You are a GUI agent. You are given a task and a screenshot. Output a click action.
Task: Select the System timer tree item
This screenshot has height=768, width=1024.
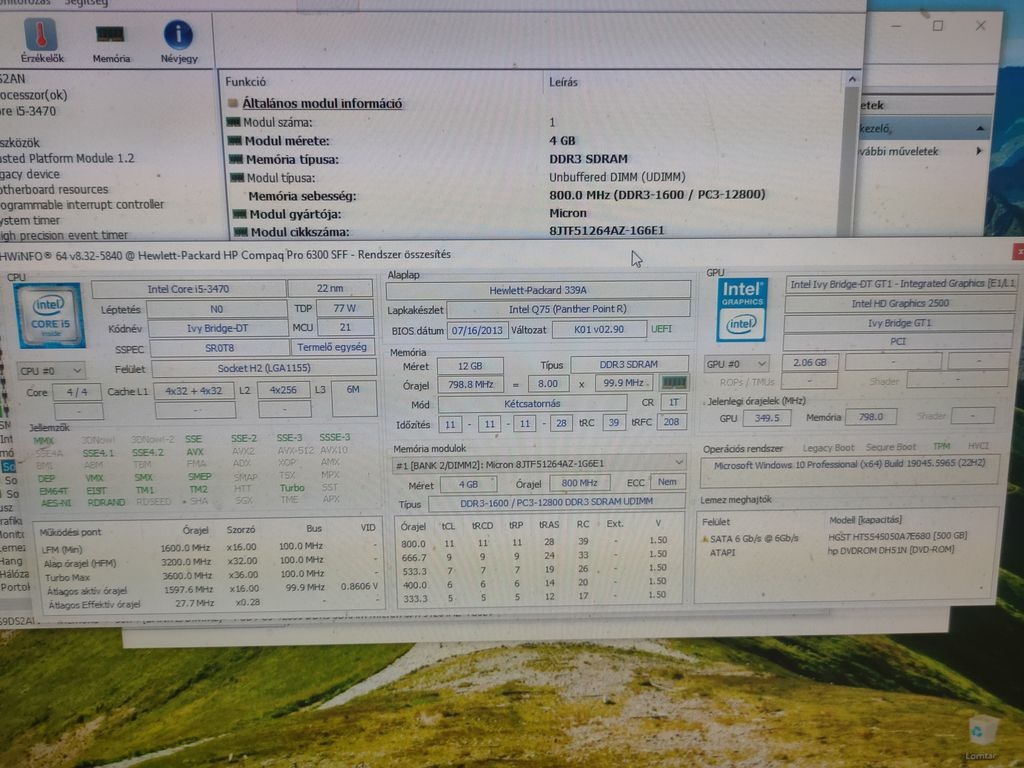click(30, 220)
